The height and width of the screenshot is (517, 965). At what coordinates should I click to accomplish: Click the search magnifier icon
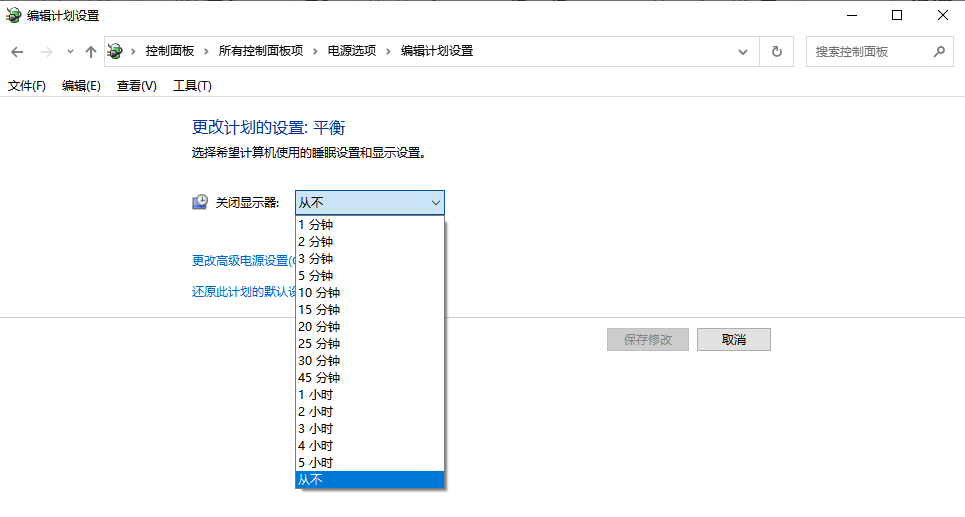(x=939, y=52)
